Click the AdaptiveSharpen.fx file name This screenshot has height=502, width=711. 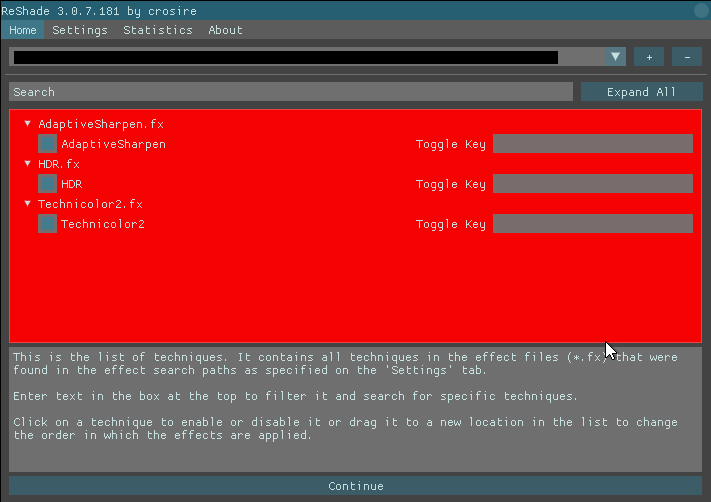101,124
